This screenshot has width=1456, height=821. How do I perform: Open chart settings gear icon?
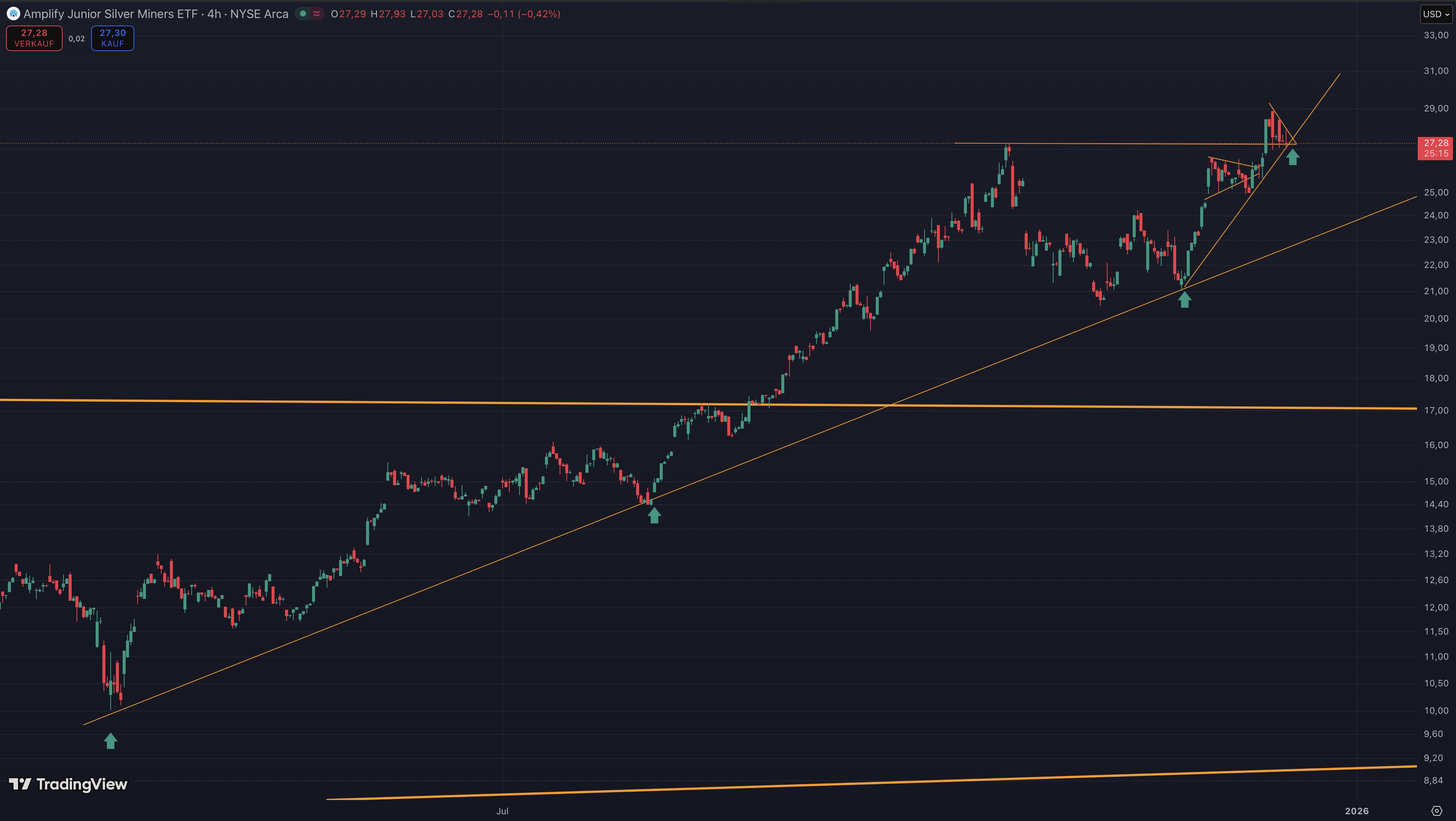(x=1436, y=811)
